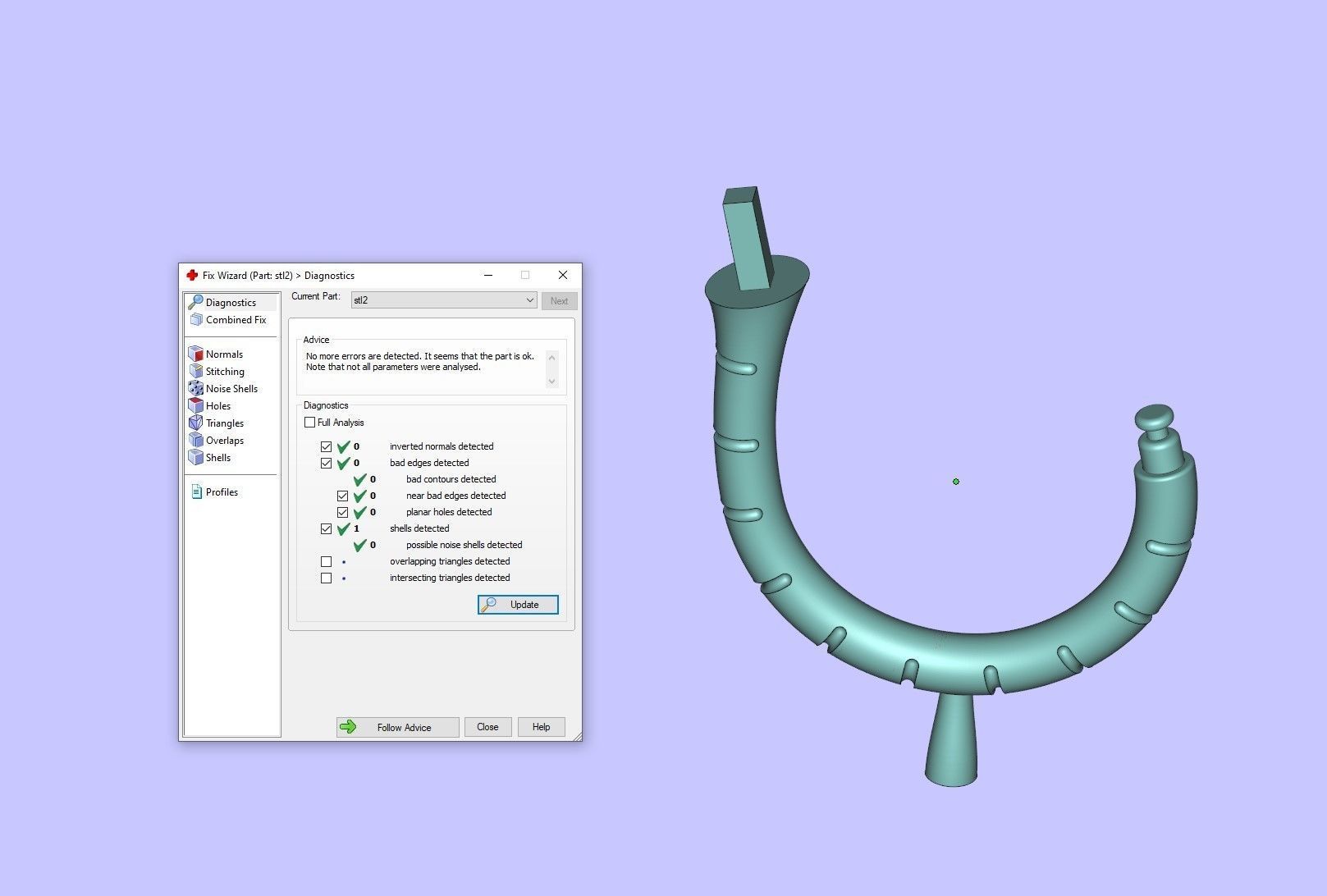Open the Current Part dropdown
1327x896 pixels.
tap(444, 300)
